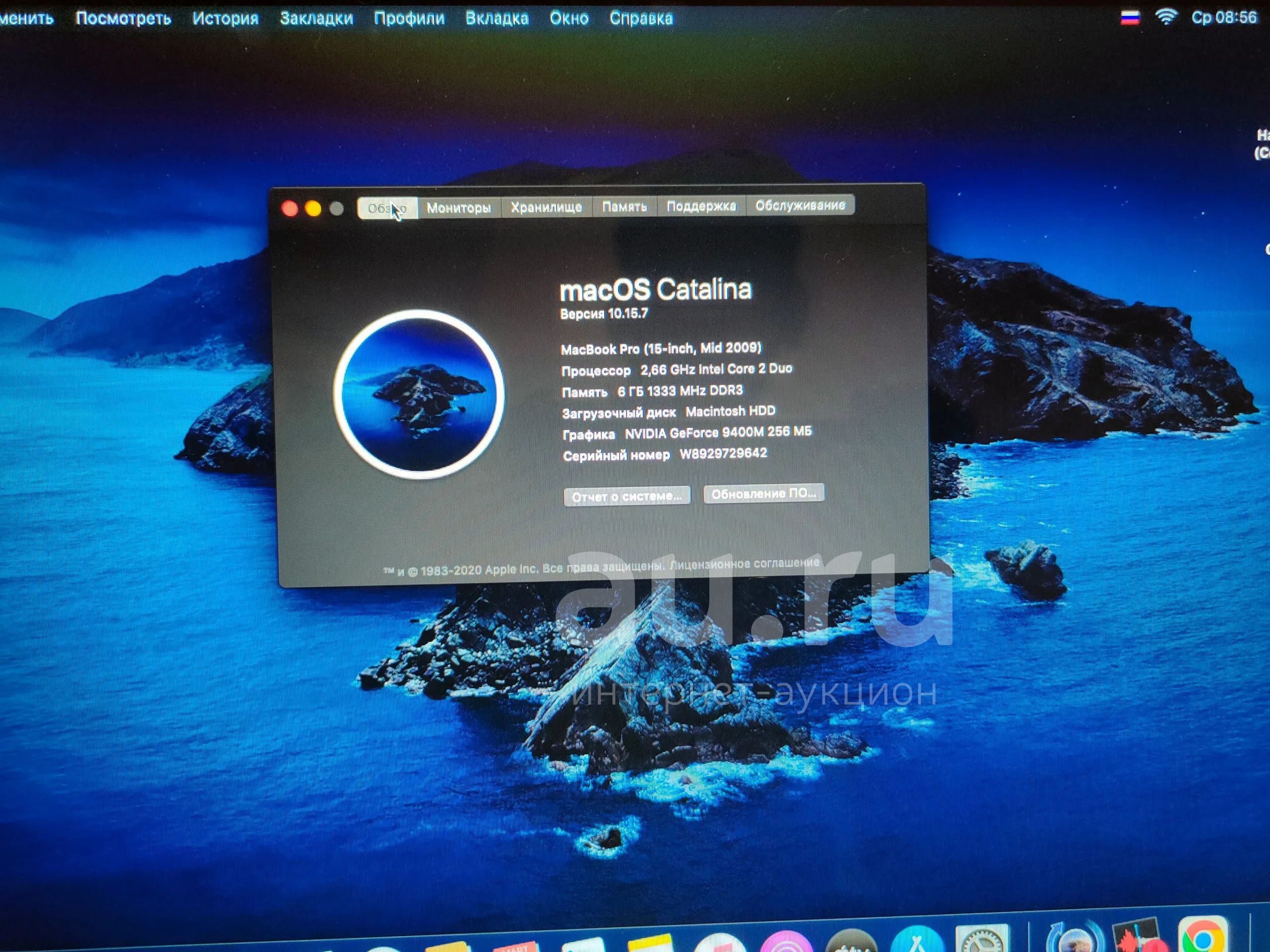Click the Russian flag input source icon

[x=1130, y=18]
